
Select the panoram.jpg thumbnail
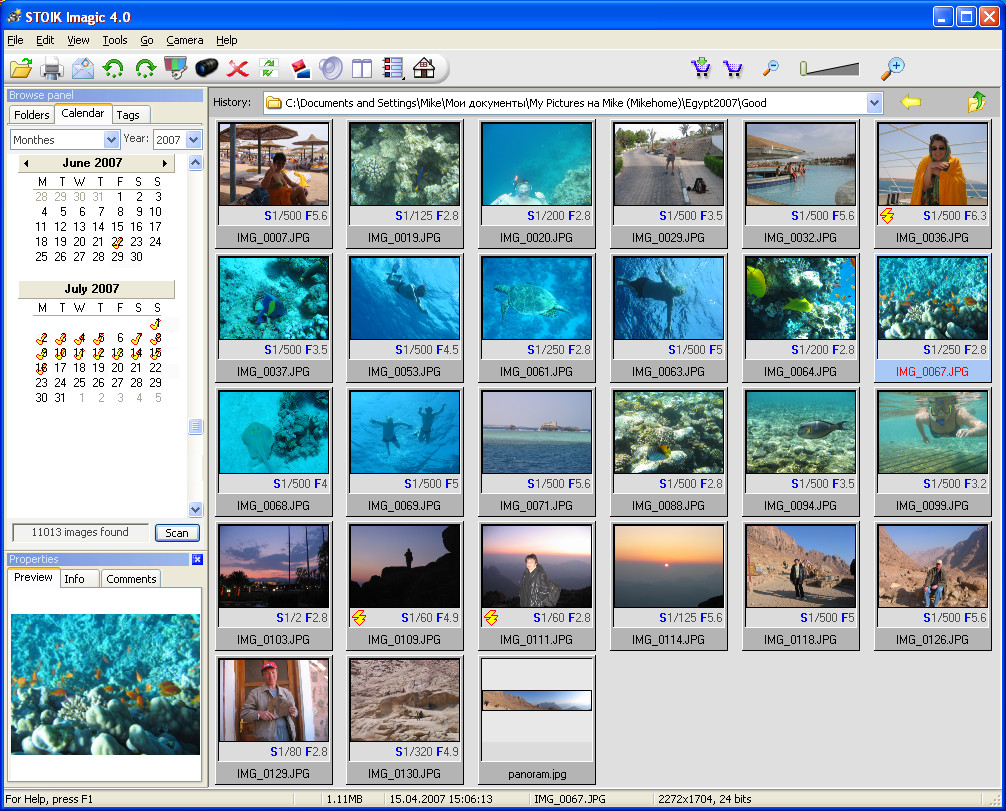537,720
